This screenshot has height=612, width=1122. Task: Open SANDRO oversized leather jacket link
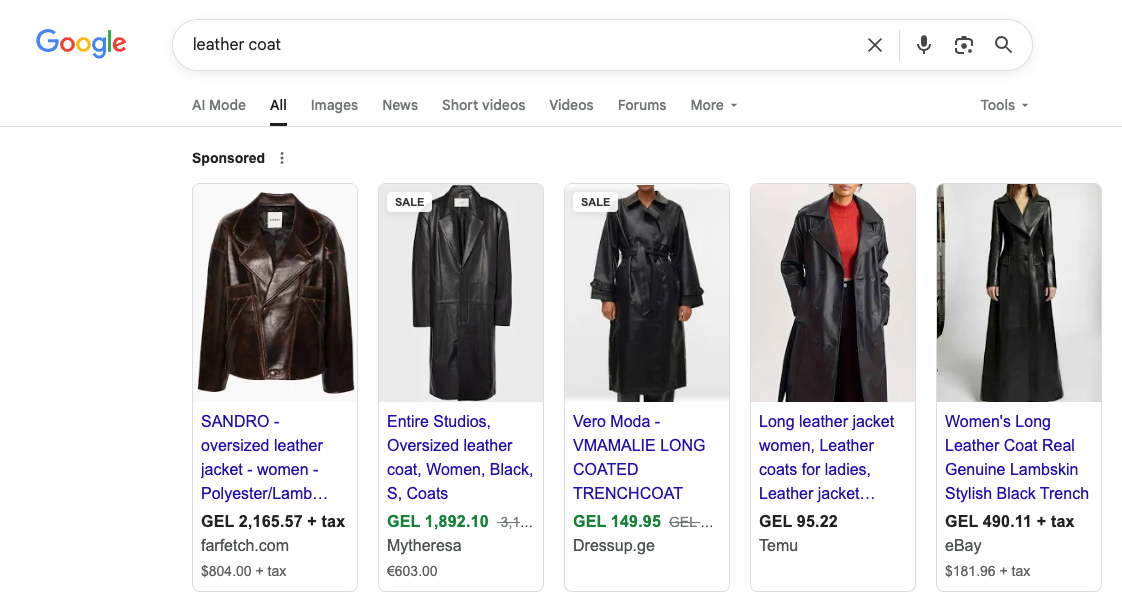click(264, 457)
